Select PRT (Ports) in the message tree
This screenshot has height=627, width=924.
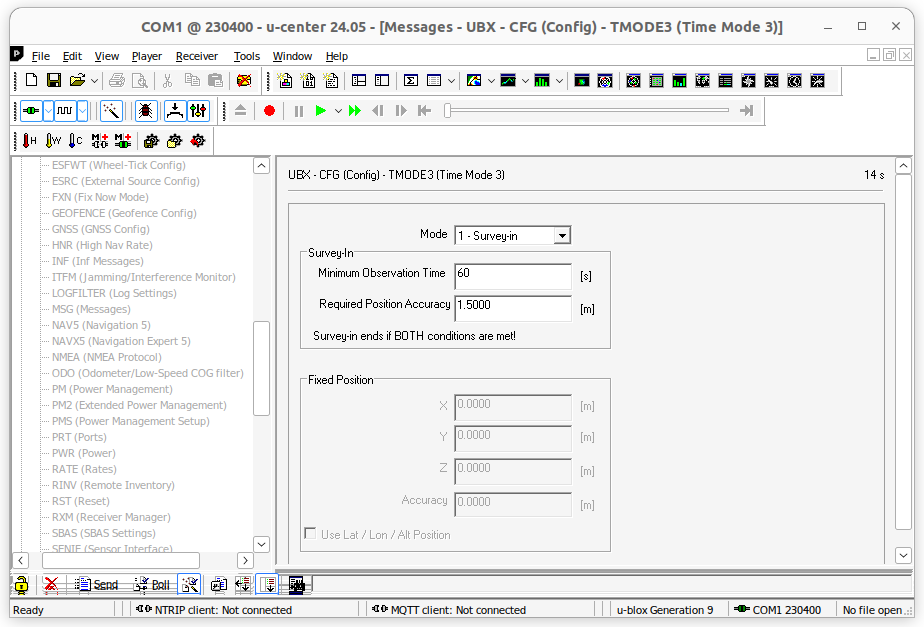click(79, 437)
